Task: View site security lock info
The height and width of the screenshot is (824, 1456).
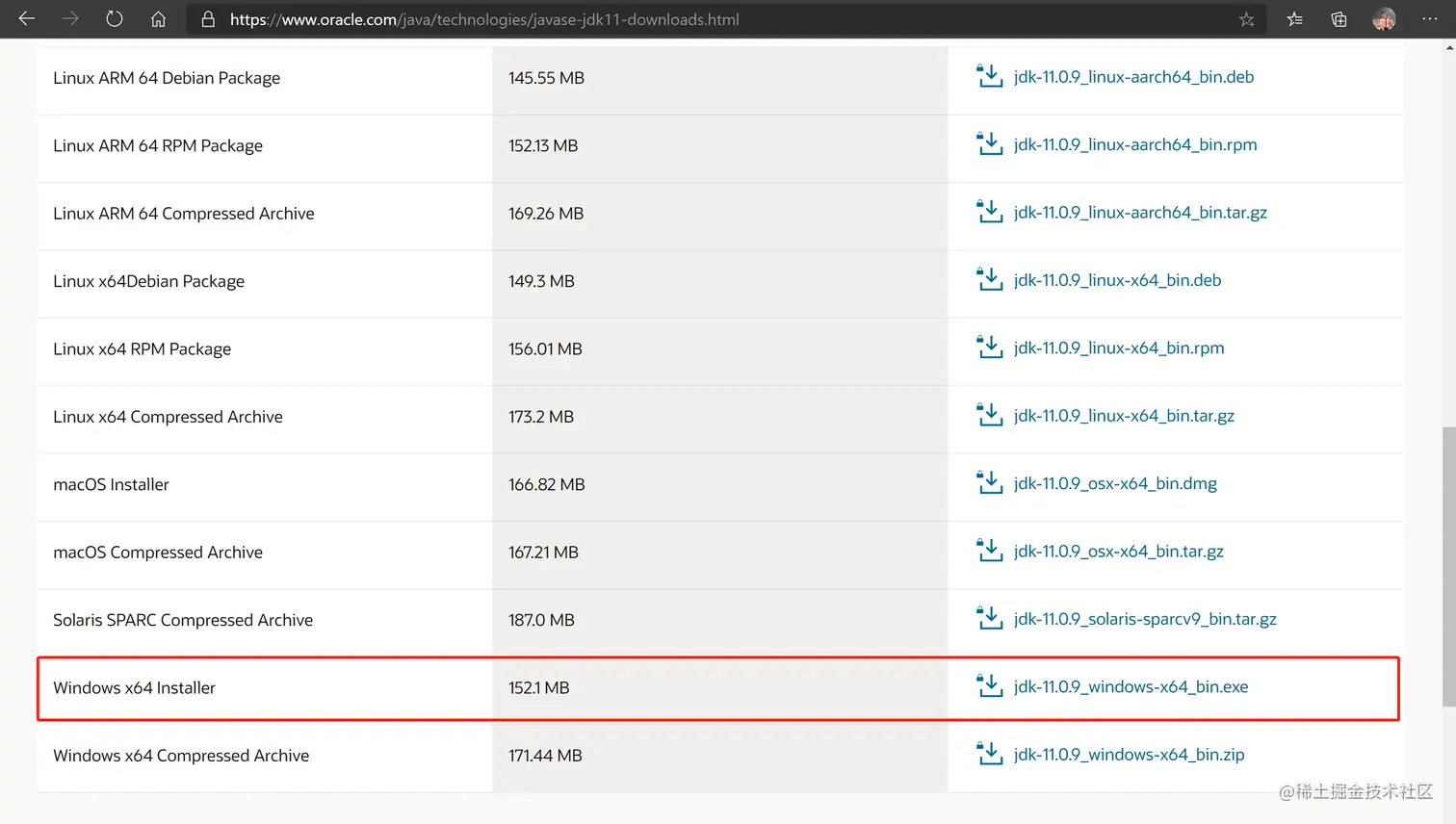Action: (x=208, y=19)
